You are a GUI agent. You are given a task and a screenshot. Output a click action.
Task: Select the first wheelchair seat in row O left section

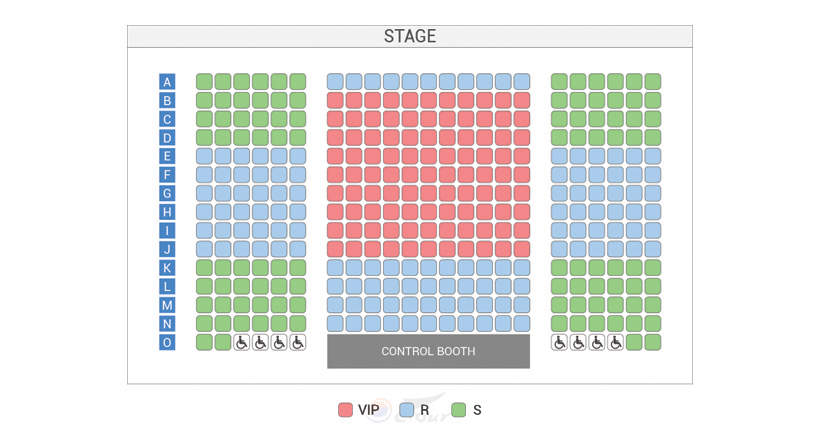[x=242, y=343]
